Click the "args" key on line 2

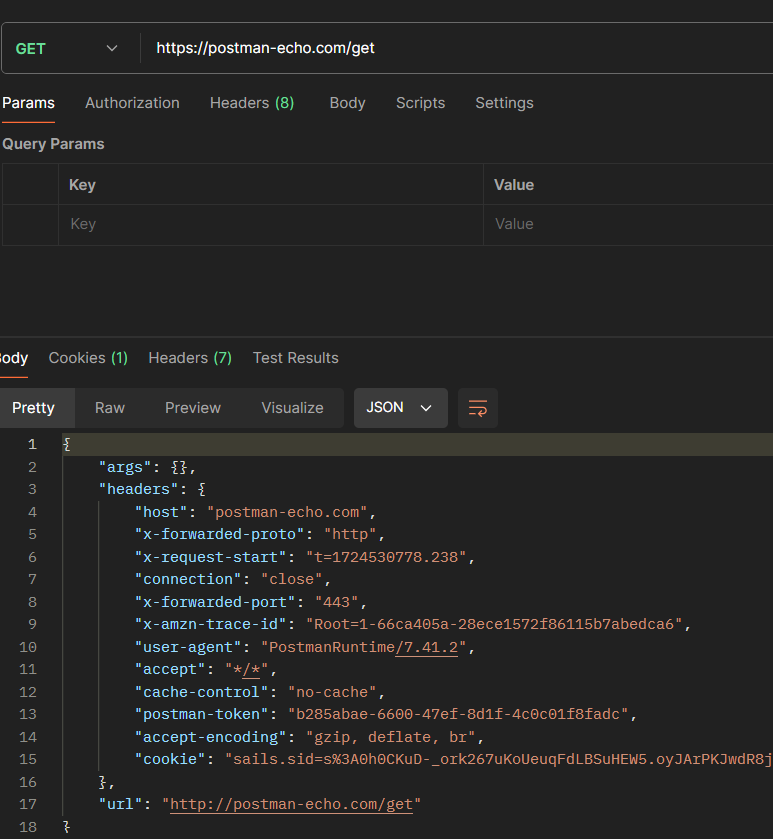click(125, 467)
